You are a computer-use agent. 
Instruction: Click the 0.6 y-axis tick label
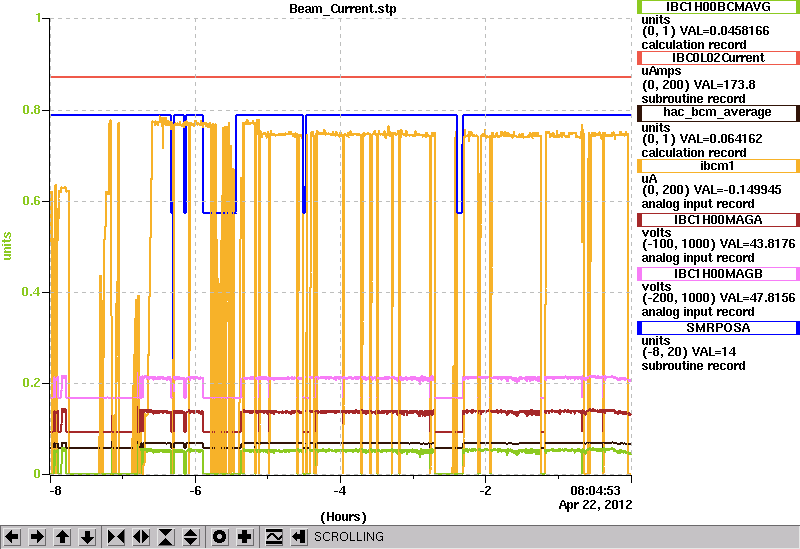(x=32, y=201)
